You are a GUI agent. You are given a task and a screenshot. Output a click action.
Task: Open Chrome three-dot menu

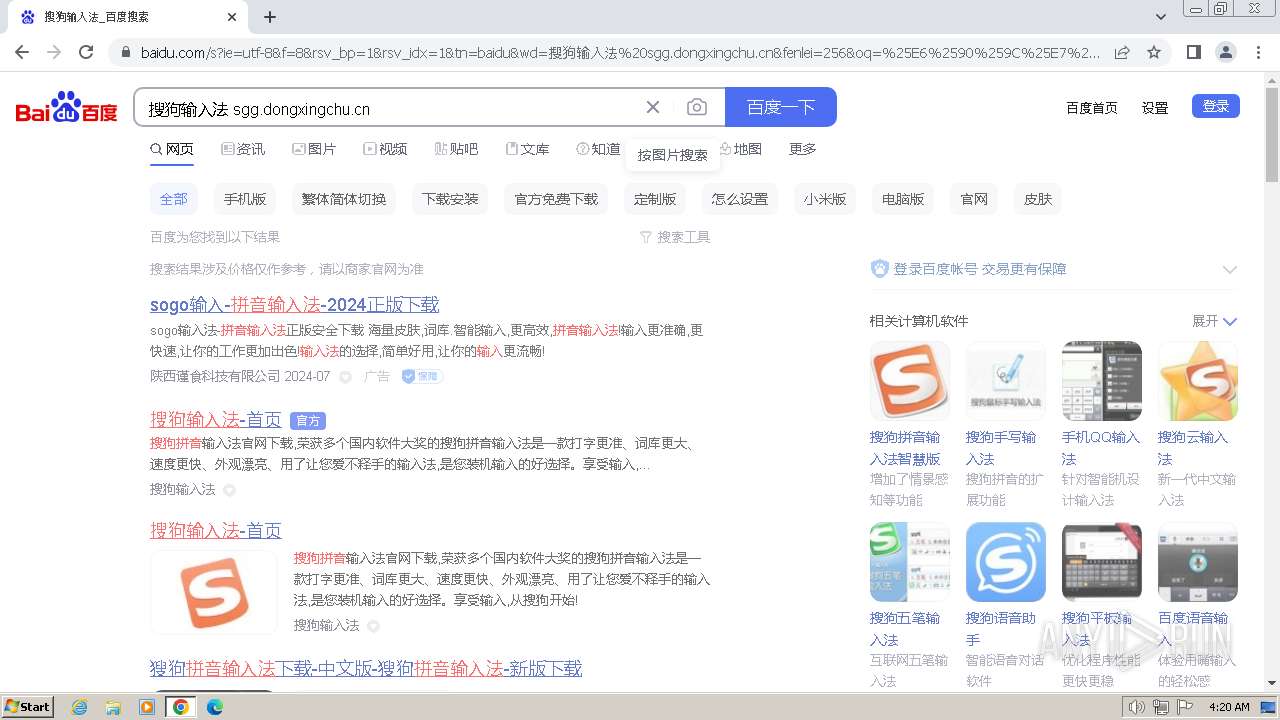point(1258,52)
